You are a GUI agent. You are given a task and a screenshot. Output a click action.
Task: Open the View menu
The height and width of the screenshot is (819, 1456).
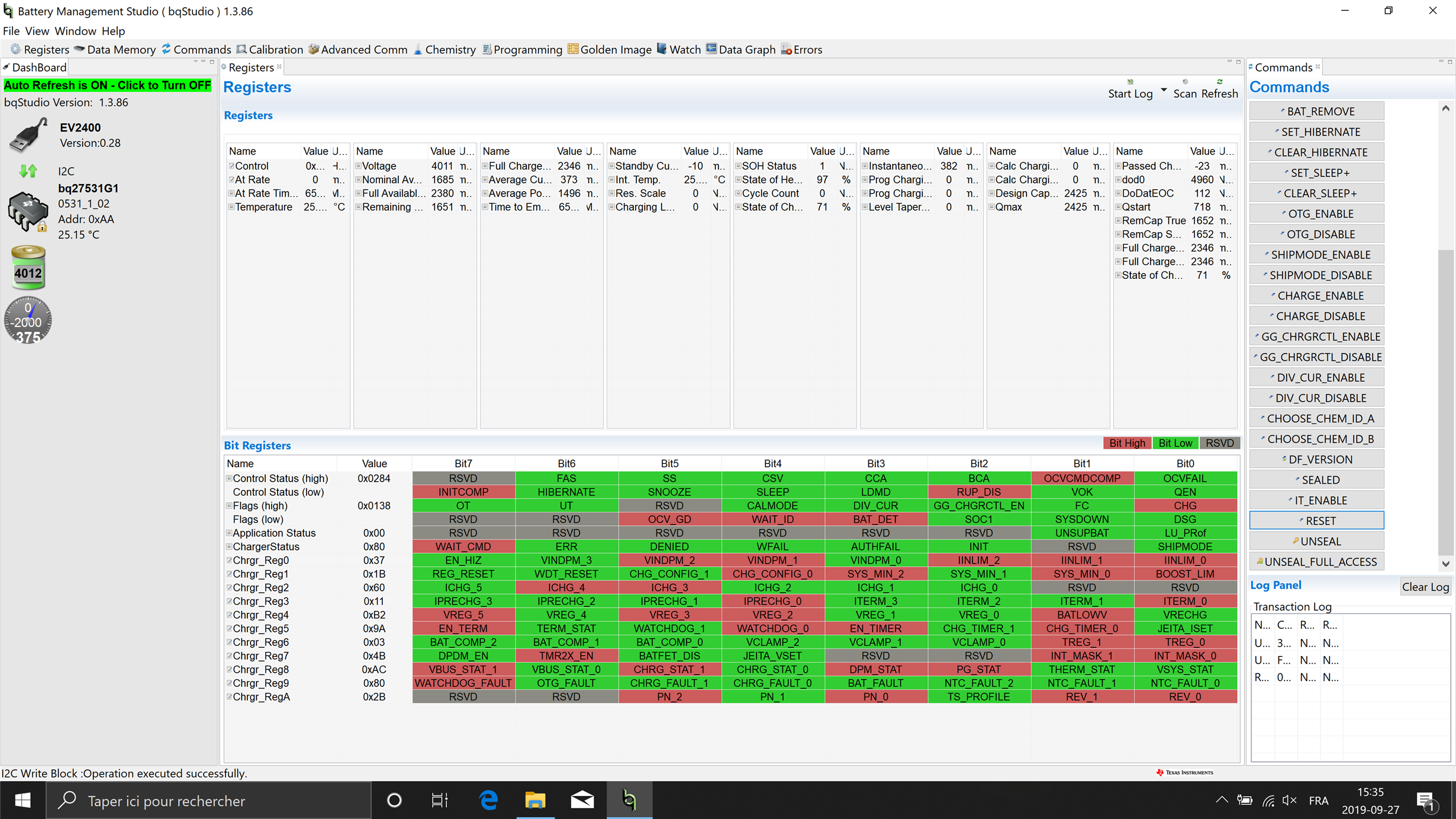click(37, 31)
